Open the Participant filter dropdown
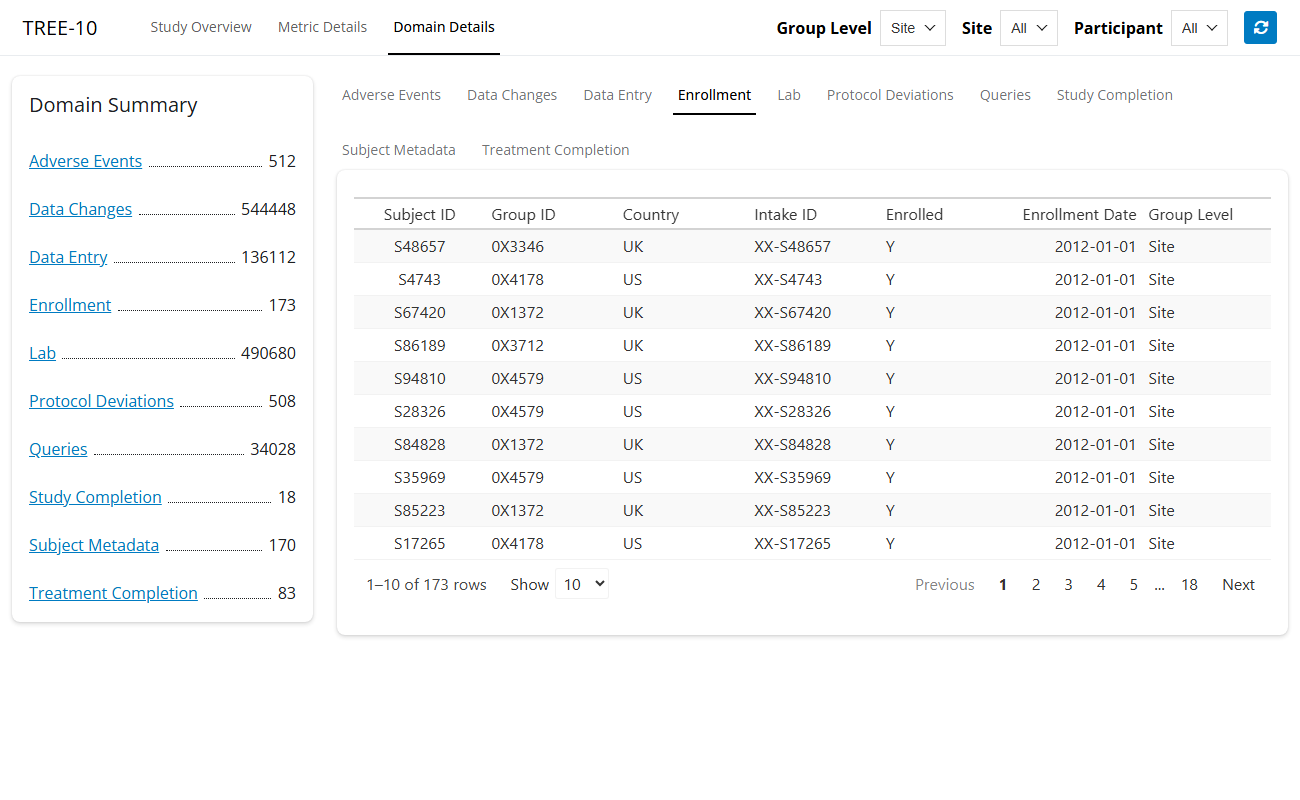The image size is (1300, 800). point(1199,28)
